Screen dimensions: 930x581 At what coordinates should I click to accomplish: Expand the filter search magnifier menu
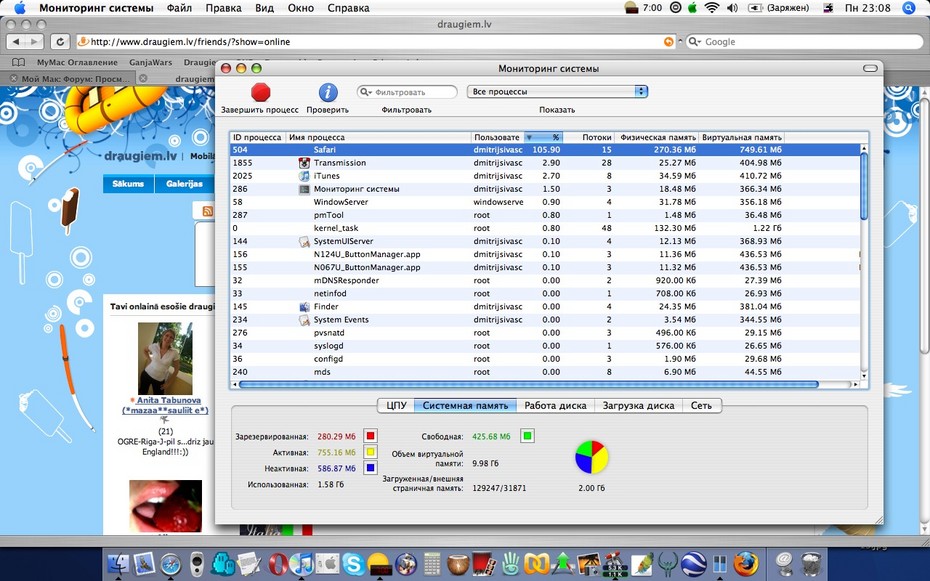point(365,92)
